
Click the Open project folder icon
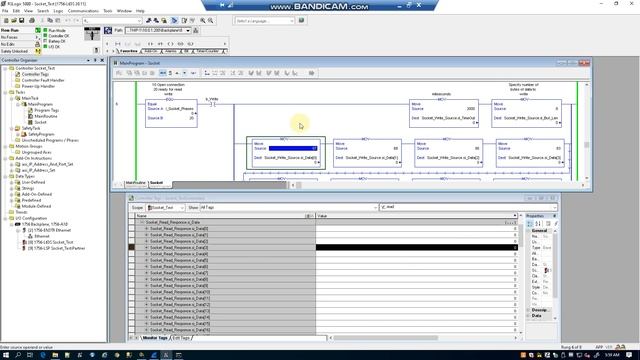13,20
